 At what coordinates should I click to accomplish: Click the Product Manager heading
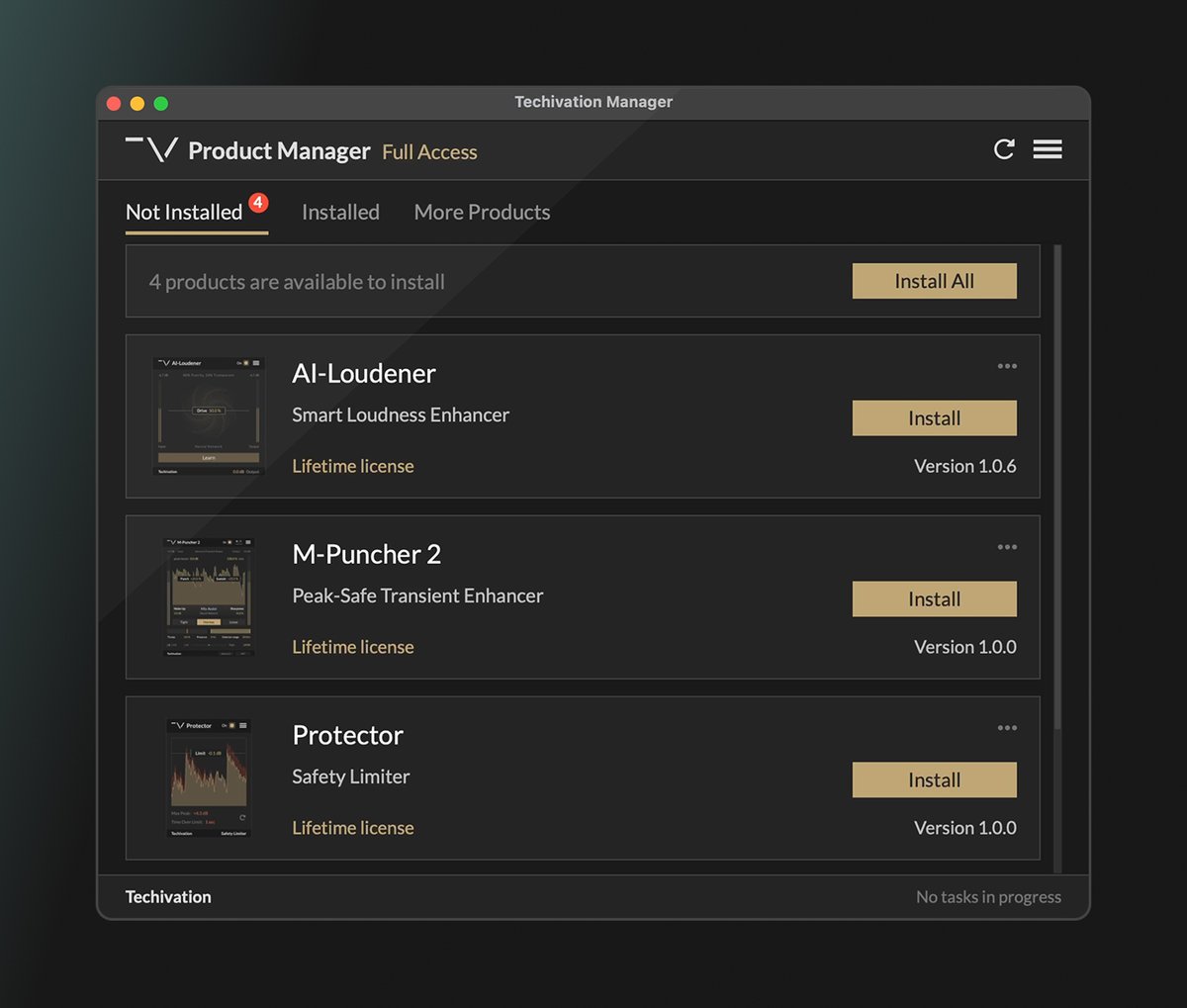pos(279,151)
